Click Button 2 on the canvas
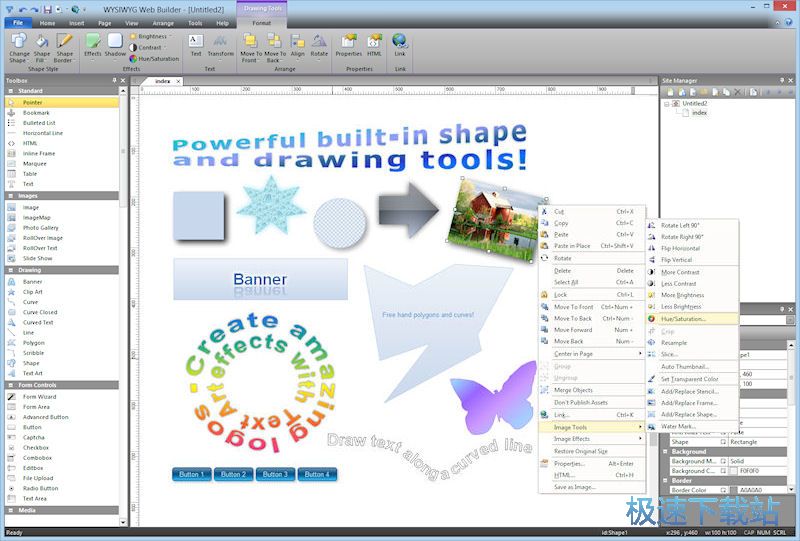The image size is (800, 541). click(x=233, y=475)
